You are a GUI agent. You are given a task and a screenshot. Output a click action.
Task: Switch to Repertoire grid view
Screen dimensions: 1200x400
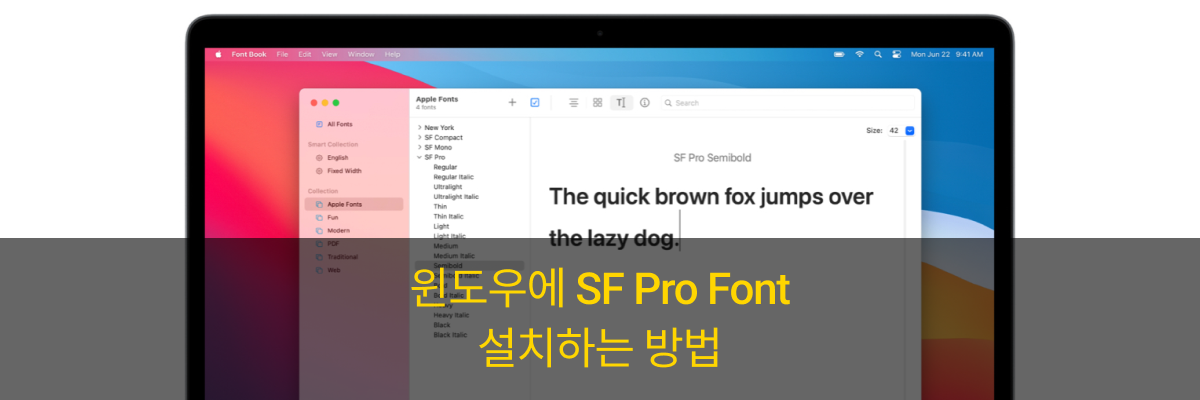coord(597,102)
